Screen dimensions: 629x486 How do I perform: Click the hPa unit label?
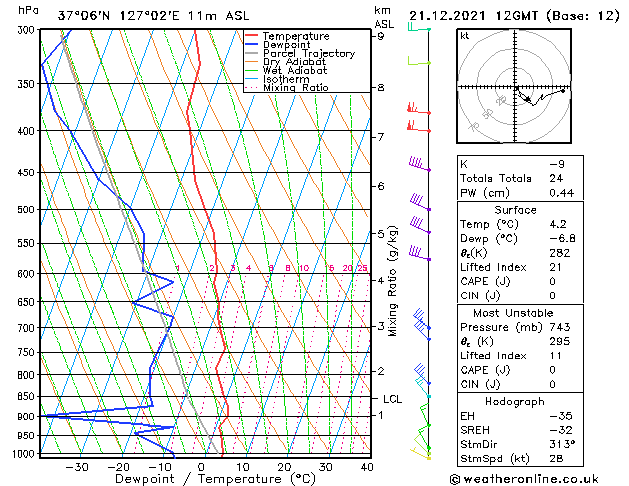28,11
